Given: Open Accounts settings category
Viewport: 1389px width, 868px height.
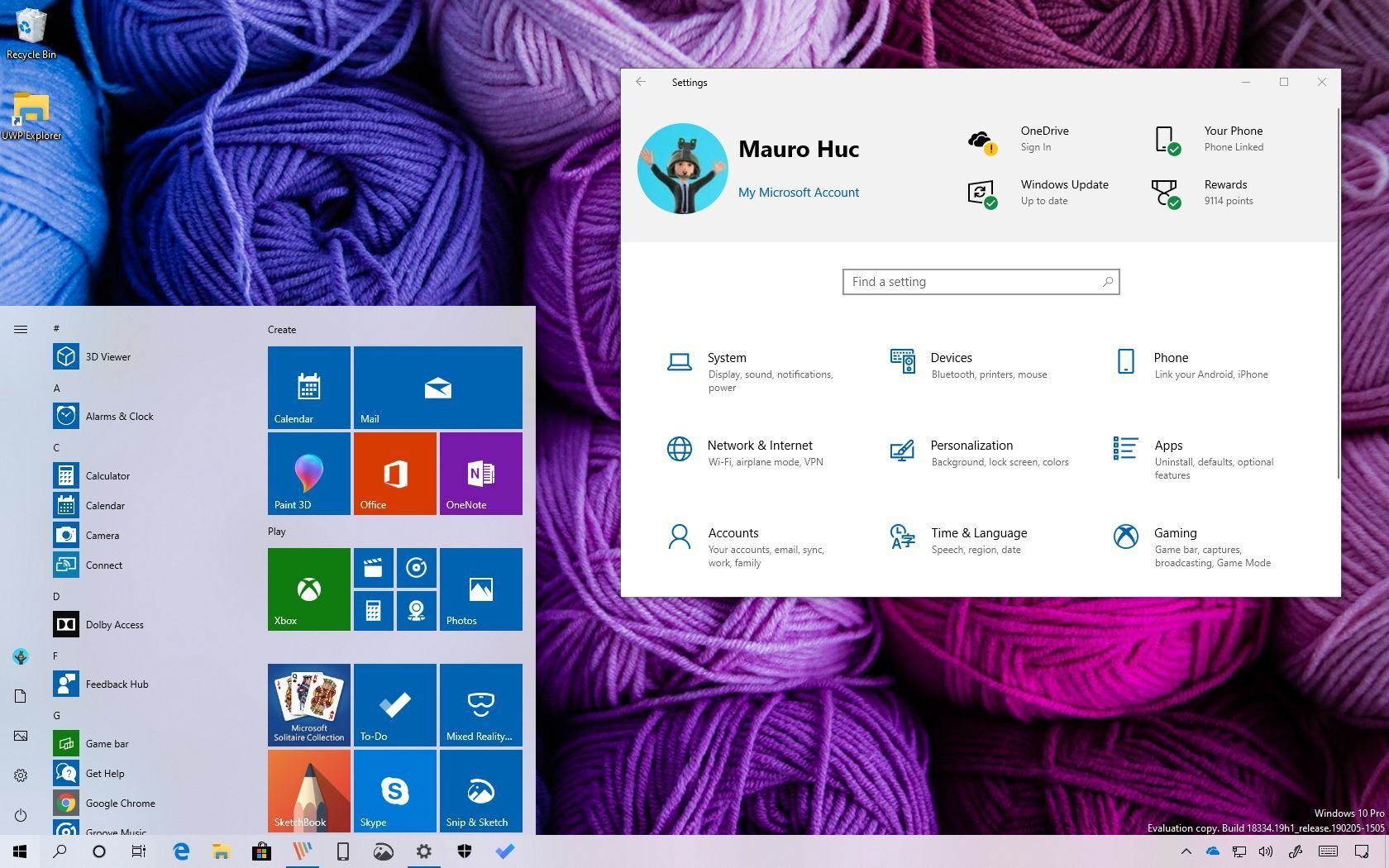Looking at the screenshot, I should (746, 546).
